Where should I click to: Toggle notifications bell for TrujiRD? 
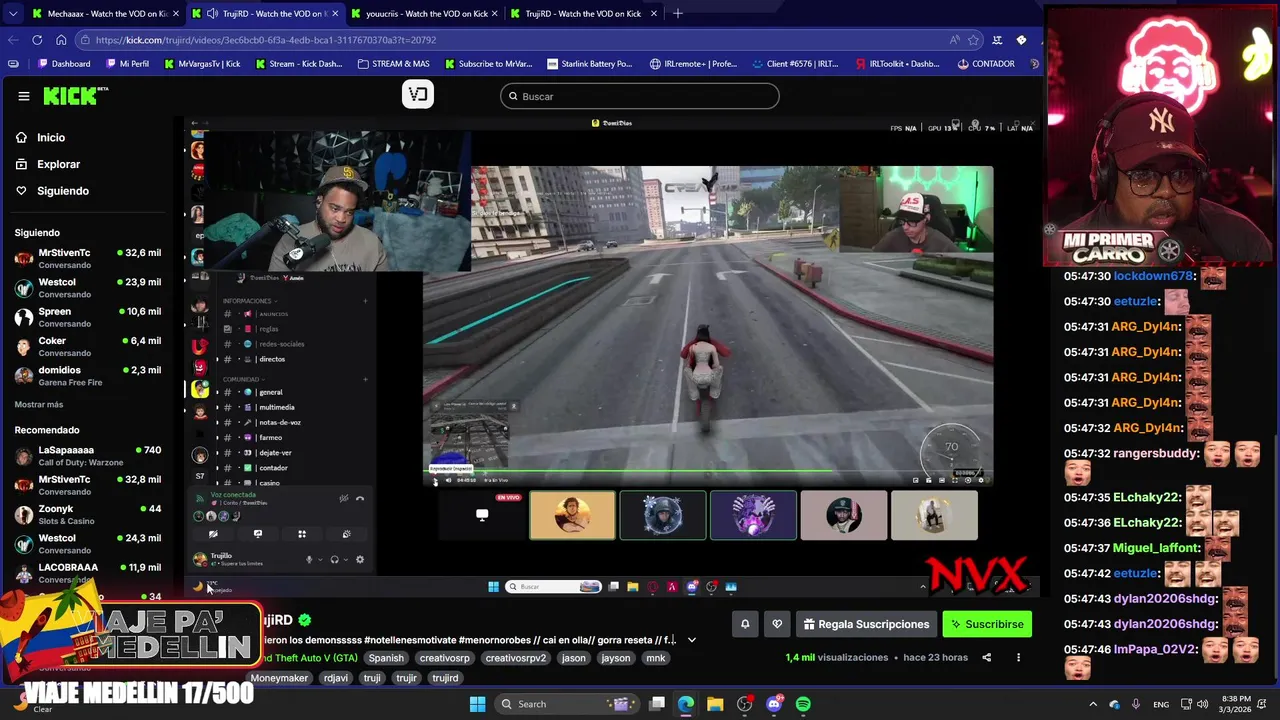click(x=745, y=624)
